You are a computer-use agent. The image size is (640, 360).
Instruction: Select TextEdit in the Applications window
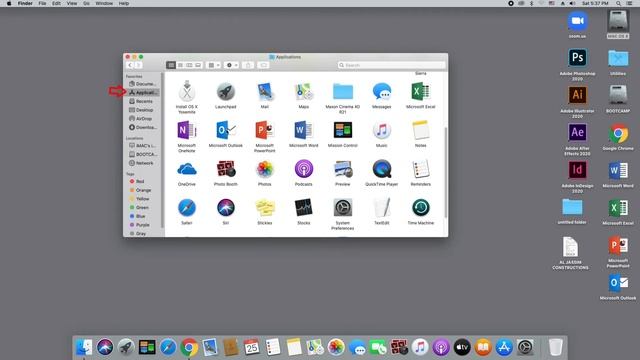tap(382, 209)
